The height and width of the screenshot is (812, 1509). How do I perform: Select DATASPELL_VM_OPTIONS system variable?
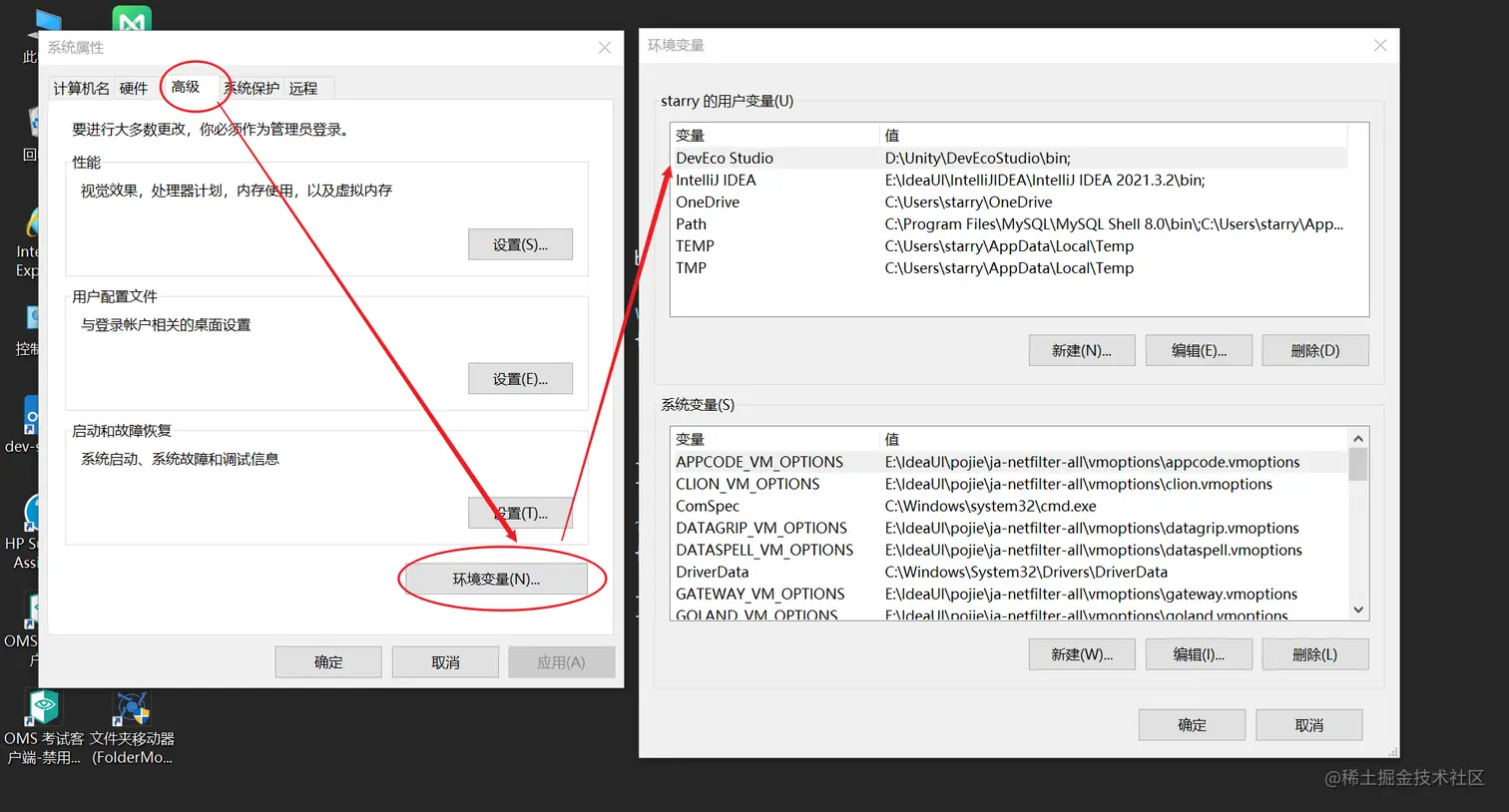pos(1009,550)
